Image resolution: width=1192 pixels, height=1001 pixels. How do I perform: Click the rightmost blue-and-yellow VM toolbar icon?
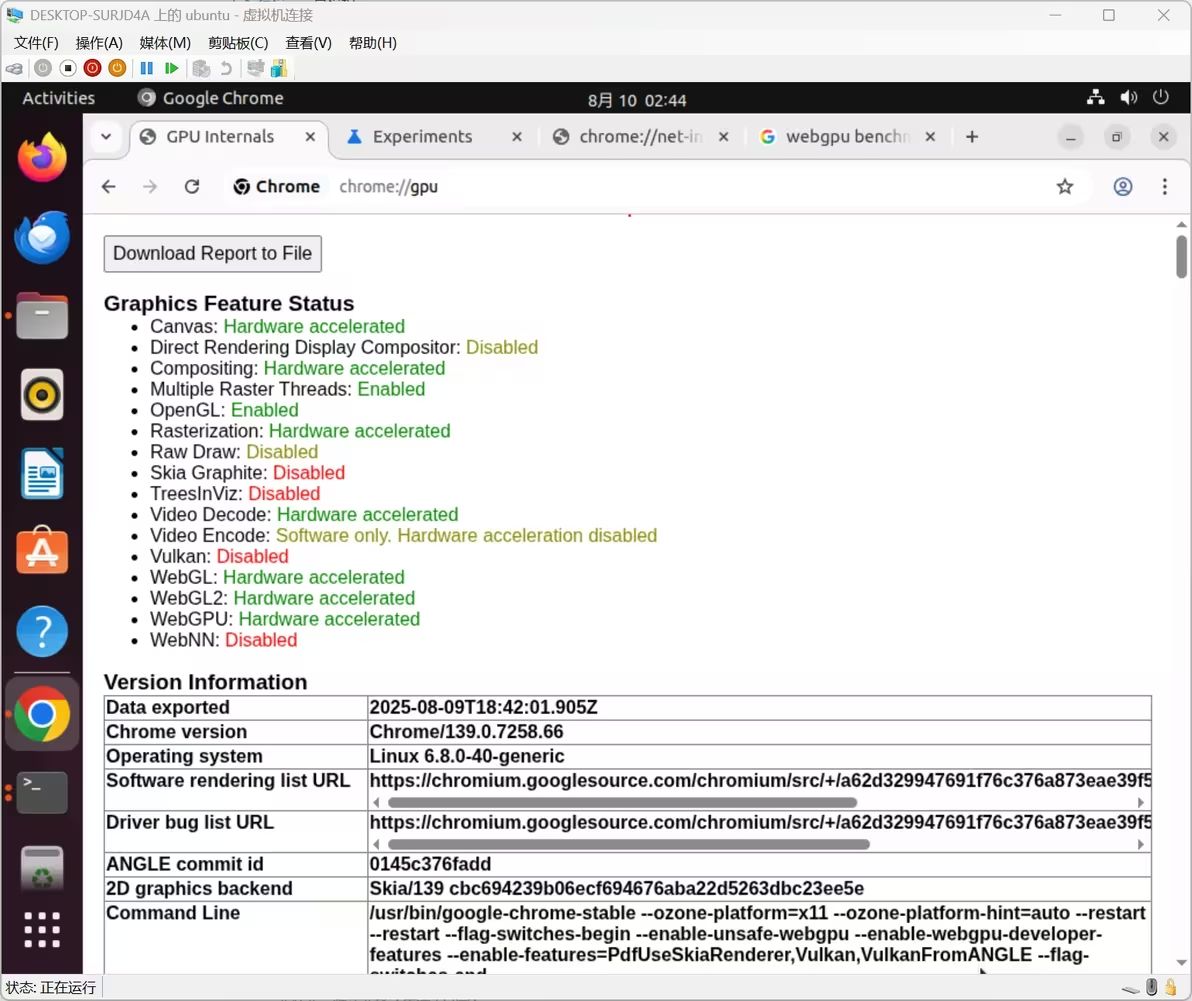point(279,68)
